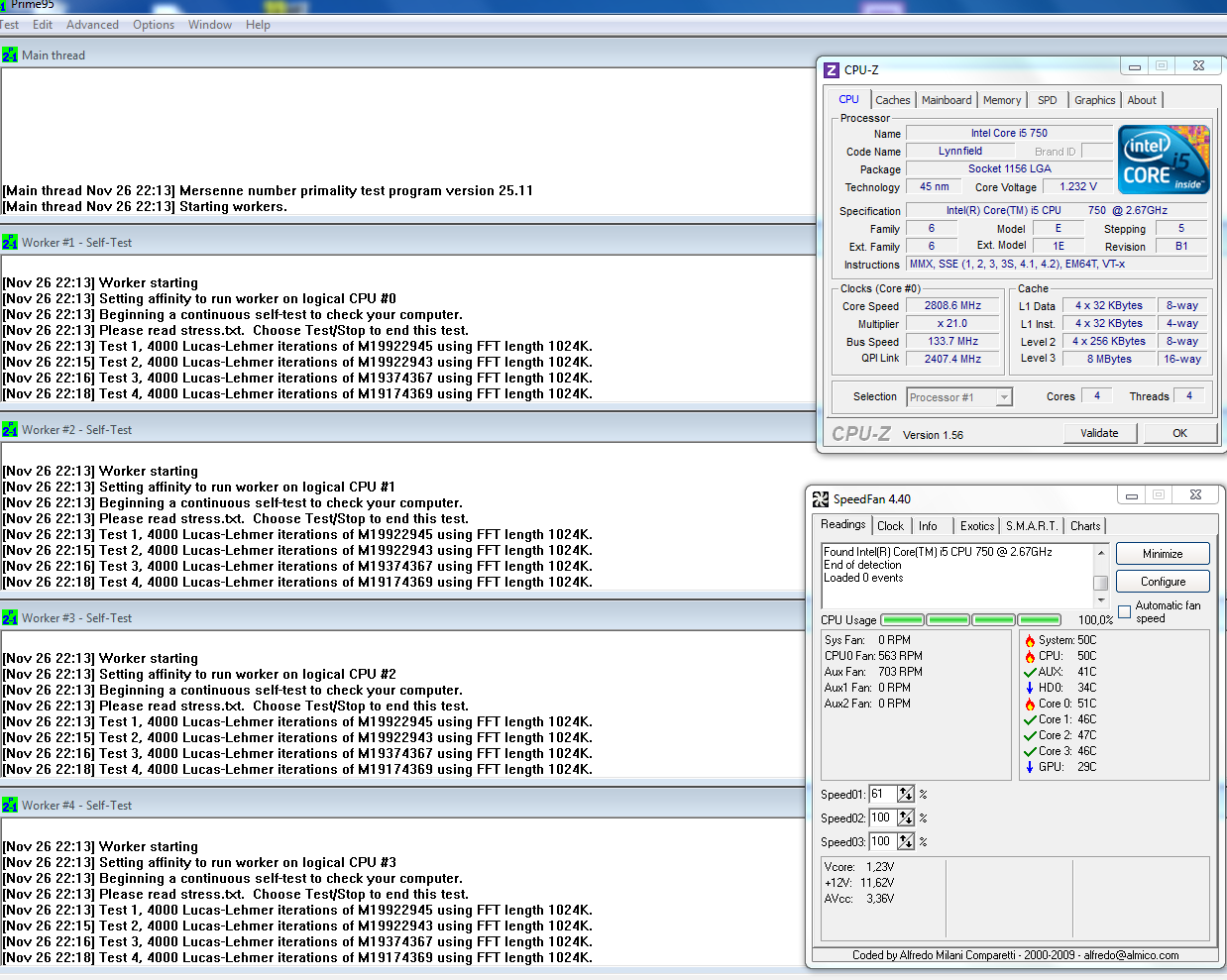Select the CPU tab in CPU-Z
The width and height of the screenshot is (1227, 980).
[x=849, y=99]
